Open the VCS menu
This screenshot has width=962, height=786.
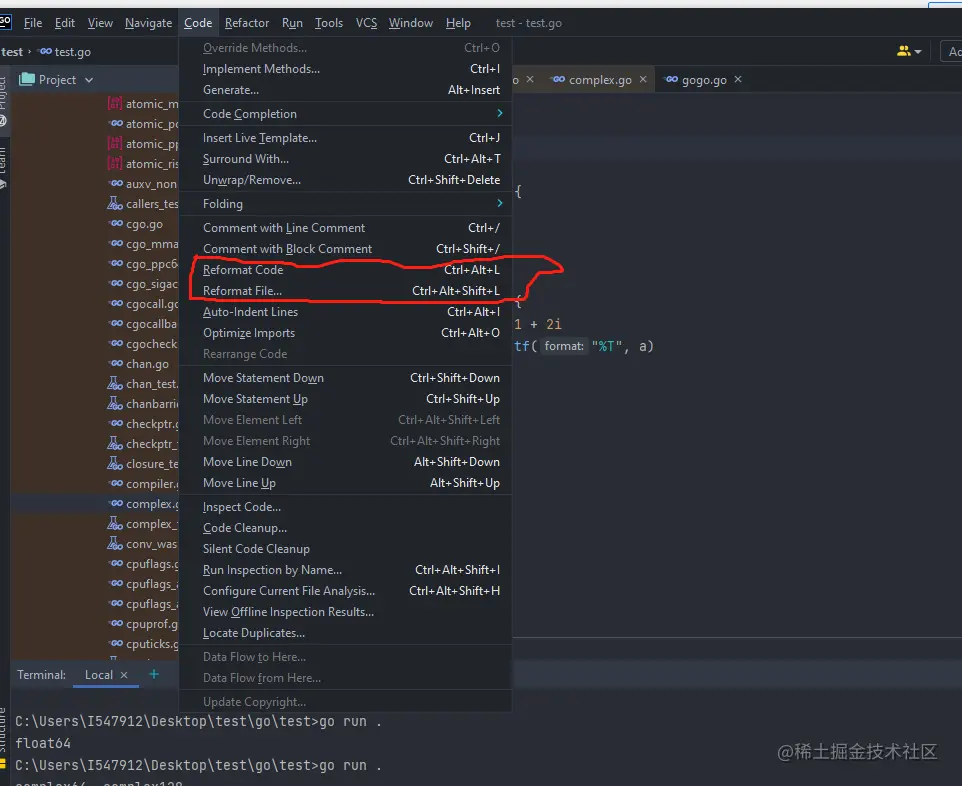(366, 23)
